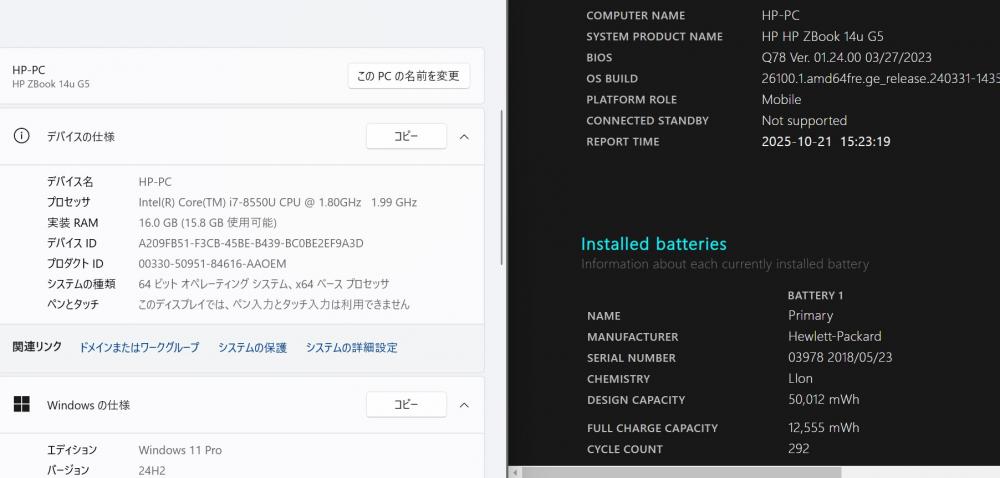Click battery manufacturer value Hewlett-Packard
Screen dimensions: 1000x478
tap(835, 336)
